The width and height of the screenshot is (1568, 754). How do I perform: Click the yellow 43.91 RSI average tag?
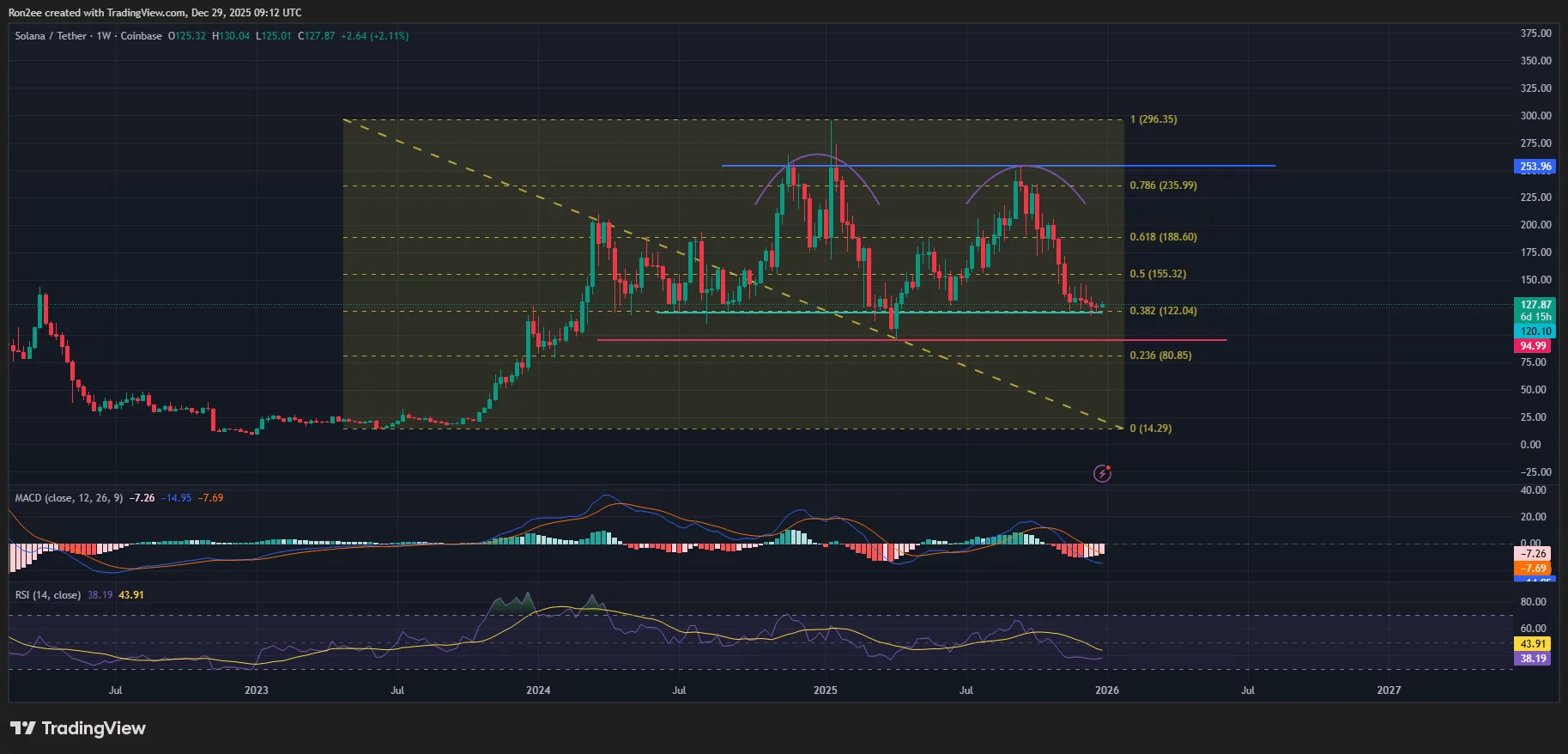pos(1533,644)
